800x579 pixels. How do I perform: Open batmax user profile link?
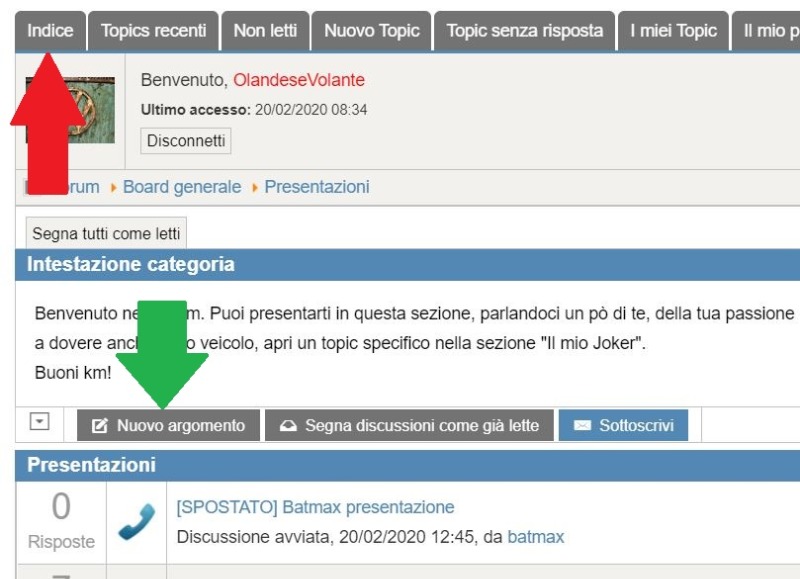[x=536, y=537]
